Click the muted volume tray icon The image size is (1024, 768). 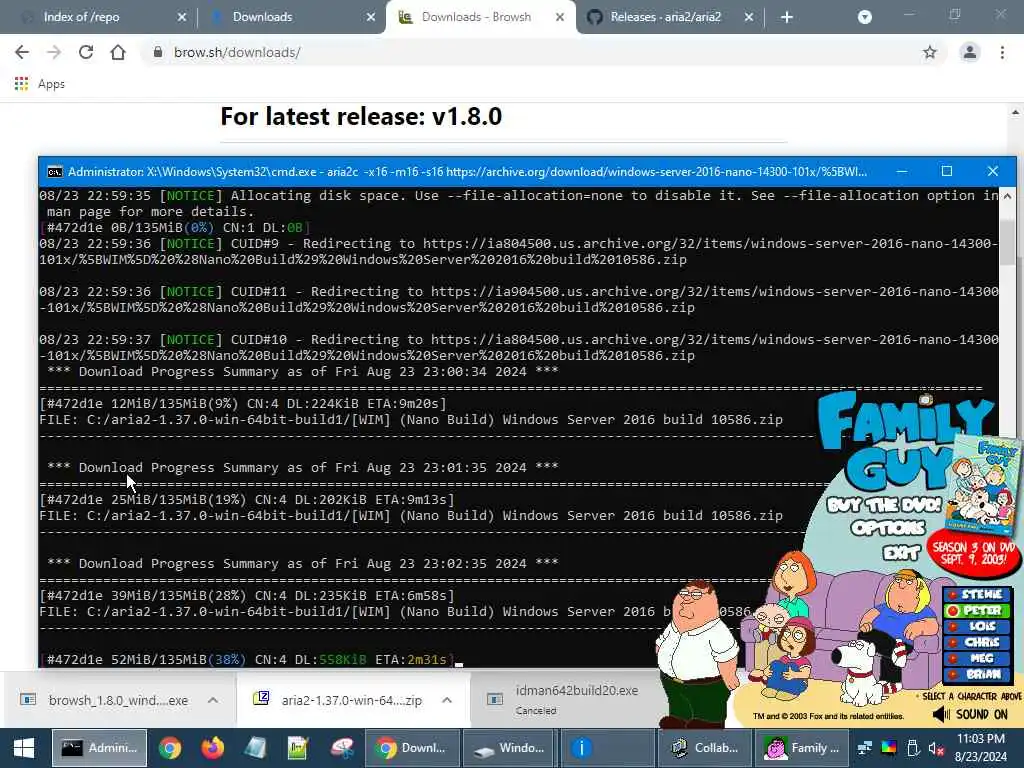click(936, 748)
